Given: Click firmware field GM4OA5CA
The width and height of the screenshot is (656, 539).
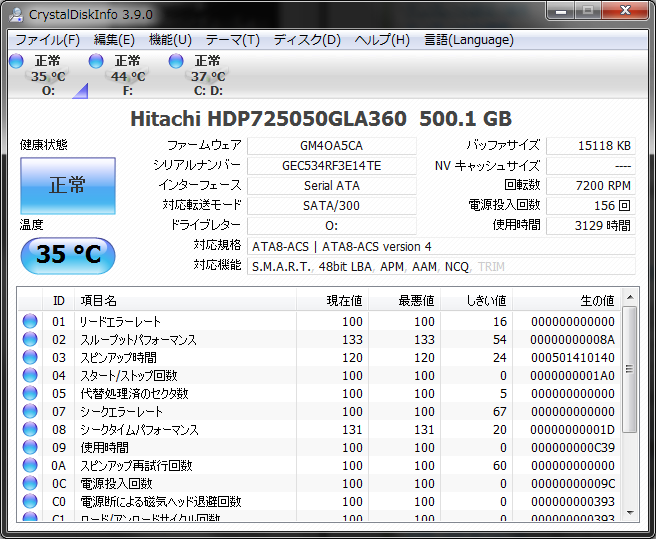Looking at the screenshot, I should click(332, 146).
